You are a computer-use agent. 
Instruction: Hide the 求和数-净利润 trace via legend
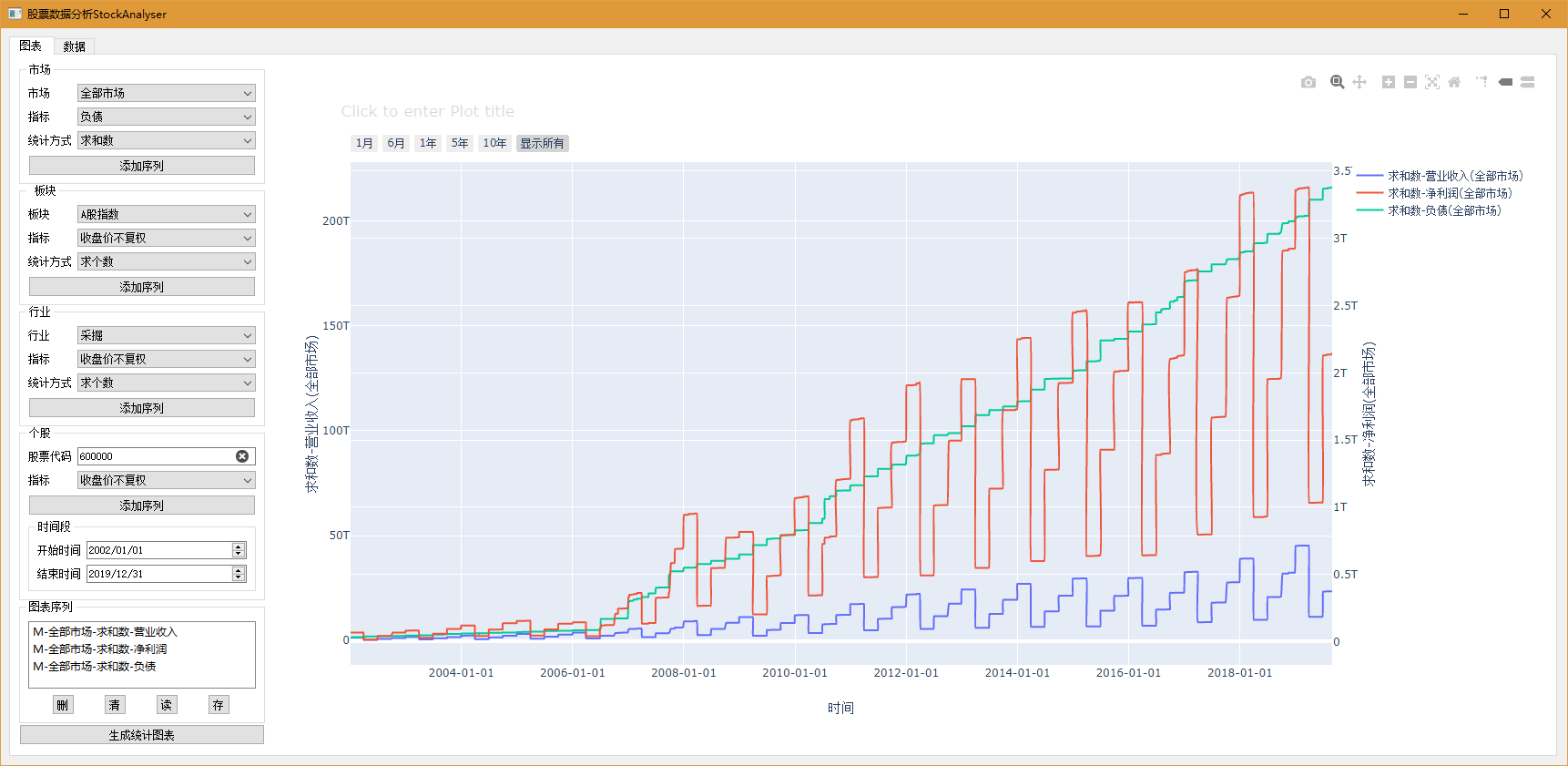(x=1449, y=193)
